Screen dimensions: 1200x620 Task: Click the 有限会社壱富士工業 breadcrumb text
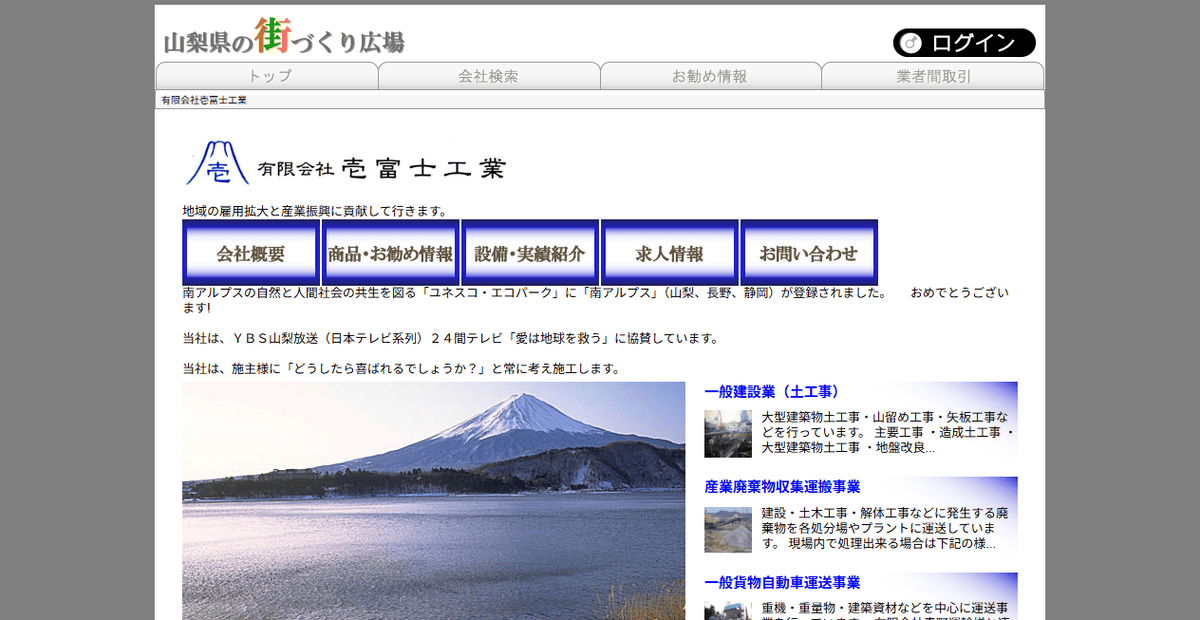[x=205, y=99]
